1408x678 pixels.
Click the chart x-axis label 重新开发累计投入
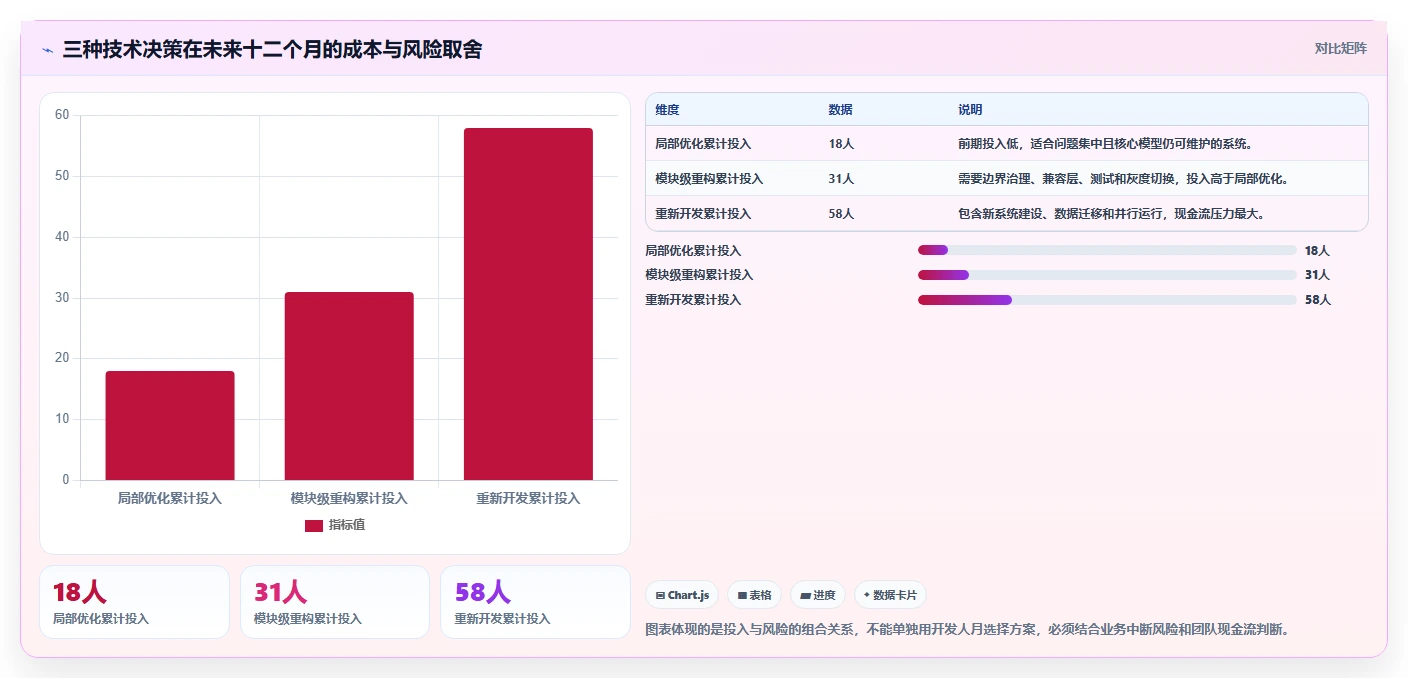[528, 498]
